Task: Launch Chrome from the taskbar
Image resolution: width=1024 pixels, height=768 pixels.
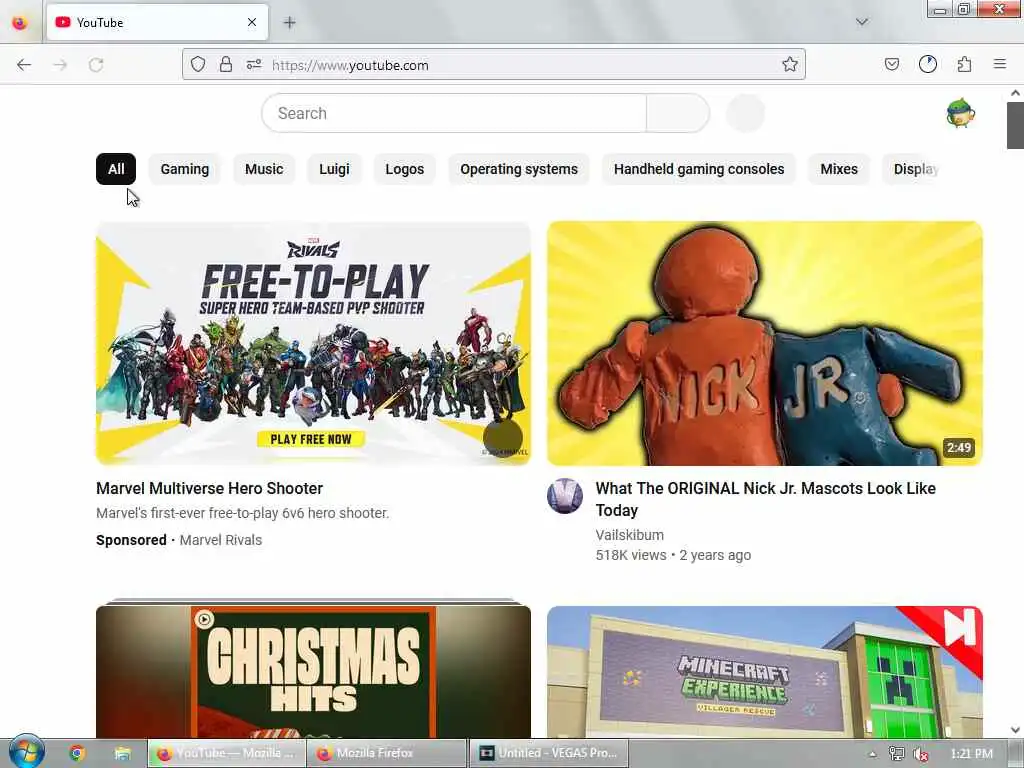Action: pos(77,754)
